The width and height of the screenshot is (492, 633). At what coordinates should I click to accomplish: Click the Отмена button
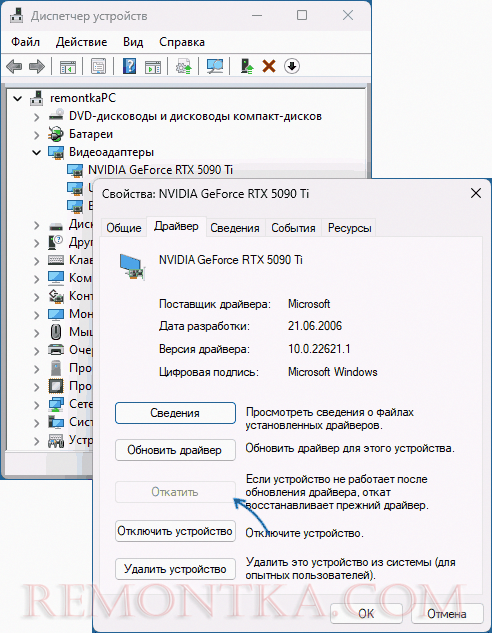coord(447,614)
